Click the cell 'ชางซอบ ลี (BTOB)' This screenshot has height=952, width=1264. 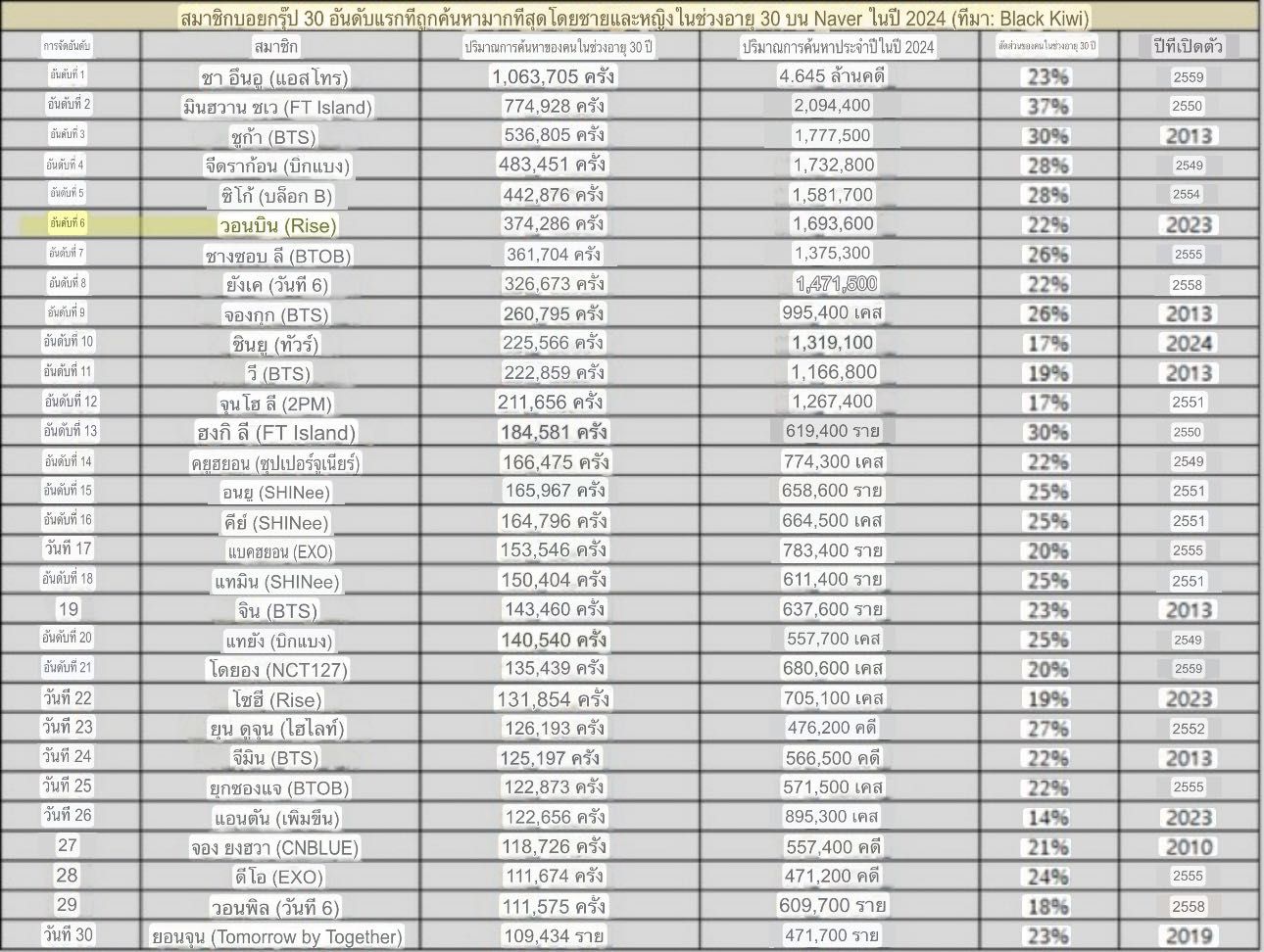277,256
